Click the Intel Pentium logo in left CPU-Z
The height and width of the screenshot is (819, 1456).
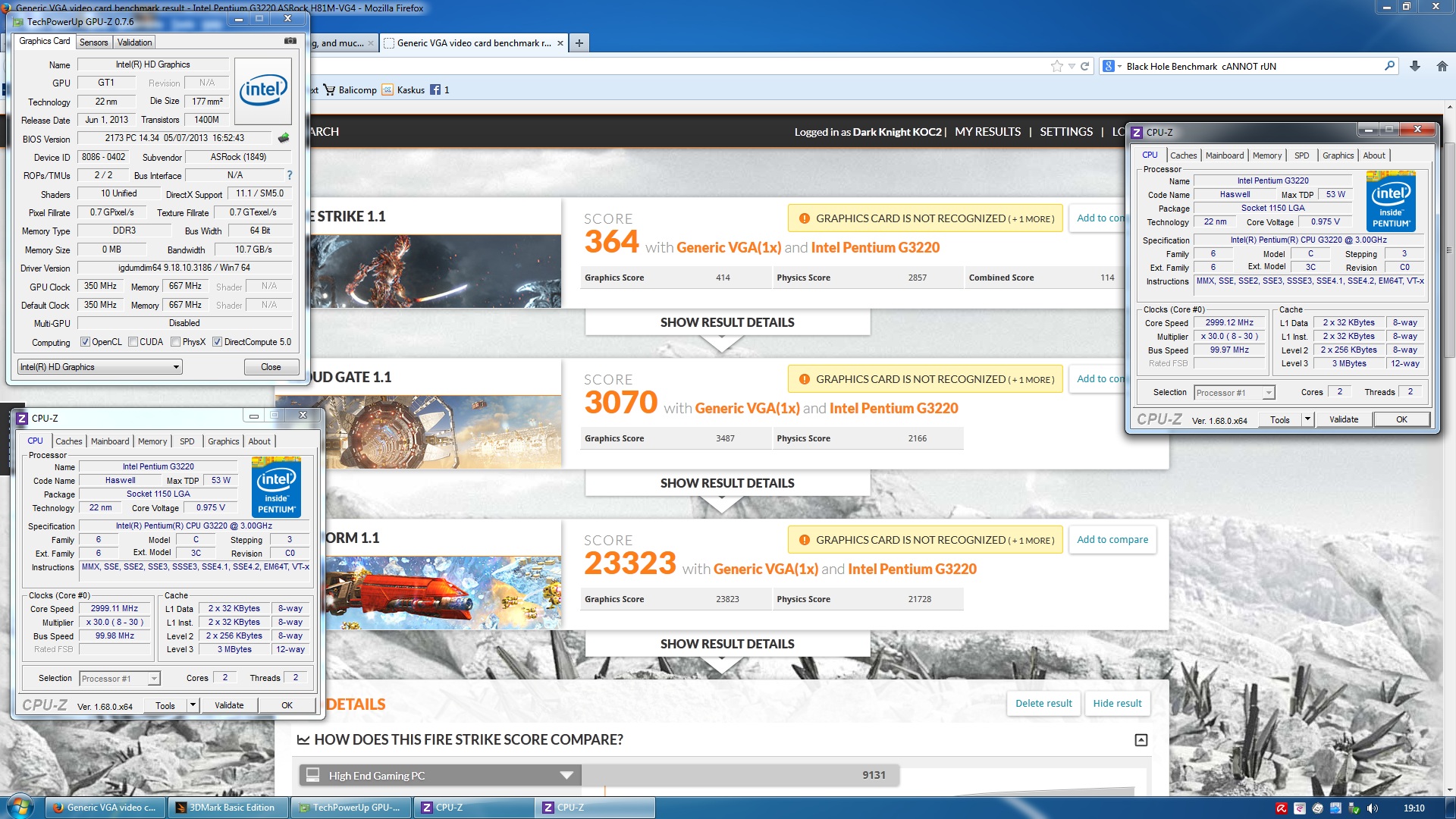click(x=276, y=487)
